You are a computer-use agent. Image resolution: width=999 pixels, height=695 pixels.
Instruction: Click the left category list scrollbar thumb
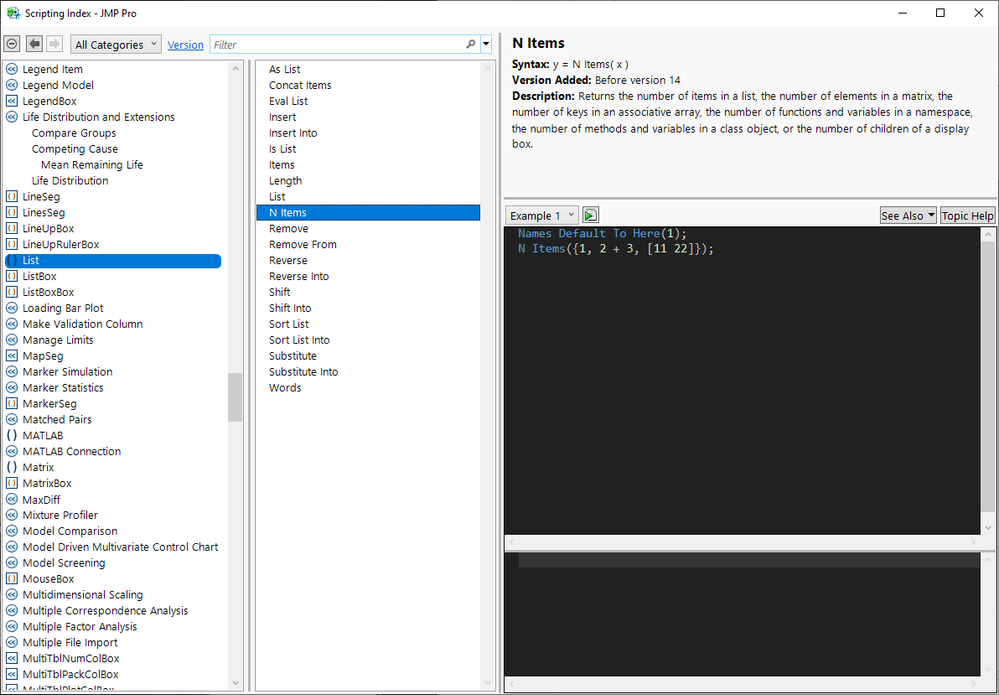[x=235, y=397]
